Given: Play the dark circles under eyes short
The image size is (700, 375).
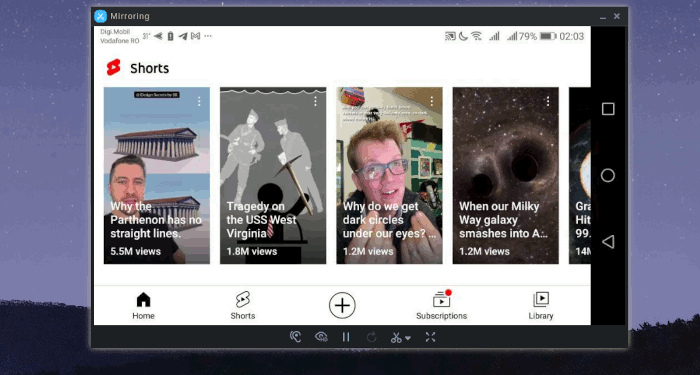Looking at the screenshot, I should (x=389, y=175).
